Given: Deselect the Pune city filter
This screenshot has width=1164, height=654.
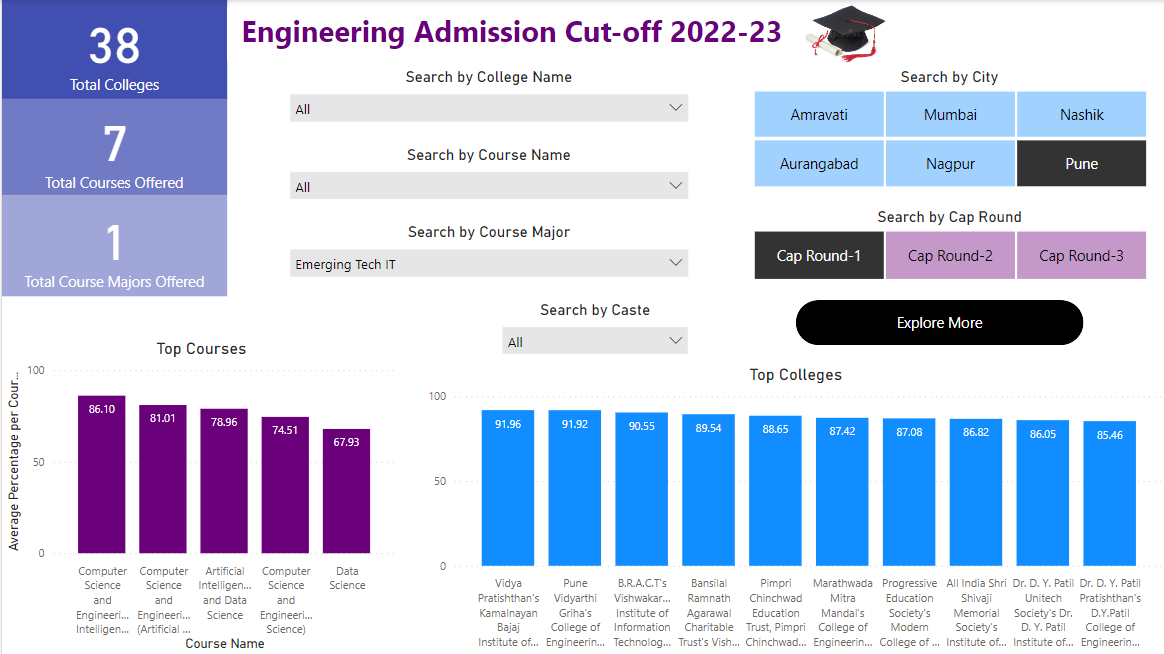Looking at the screenshot, I should click(x=1080, y=162).
